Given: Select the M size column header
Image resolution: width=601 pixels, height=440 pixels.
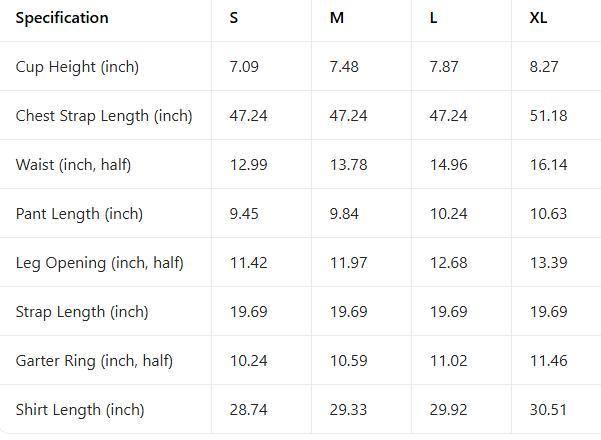Looking at the screenshot, I should click(337, 18).
